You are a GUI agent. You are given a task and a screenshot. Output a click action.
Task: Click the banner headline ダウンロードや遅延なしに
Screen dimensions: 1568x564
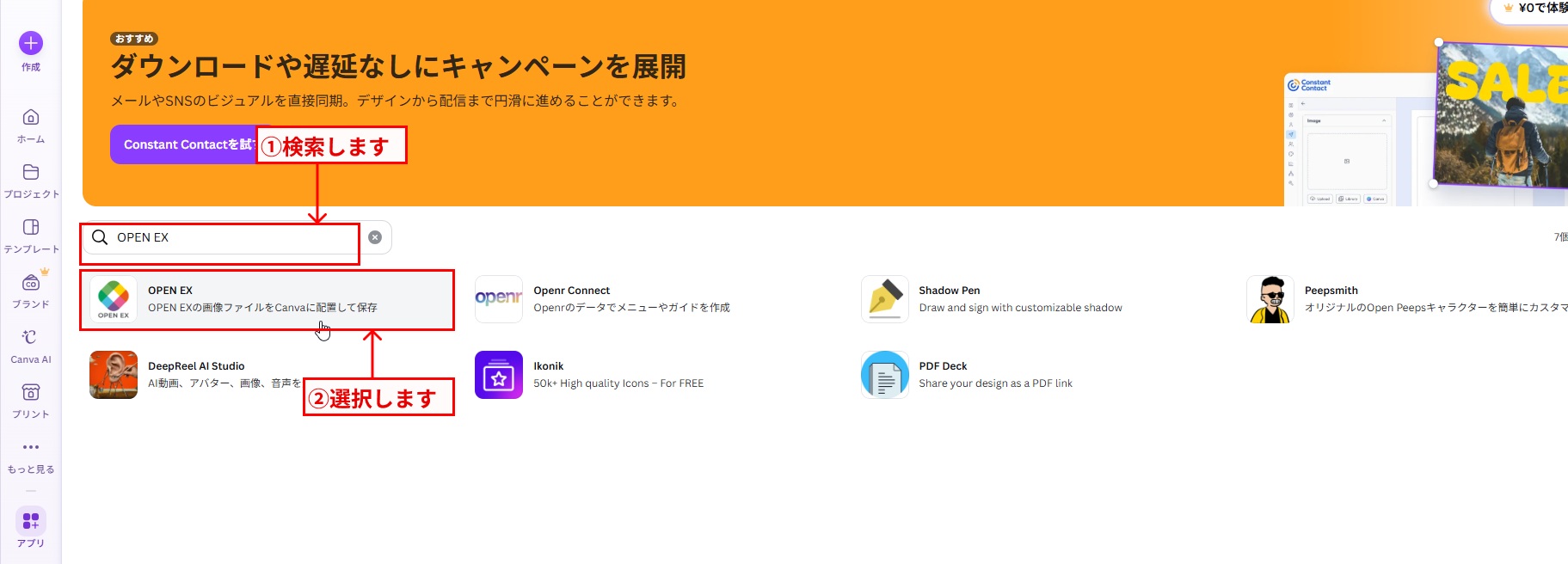[x=398, y=66]
